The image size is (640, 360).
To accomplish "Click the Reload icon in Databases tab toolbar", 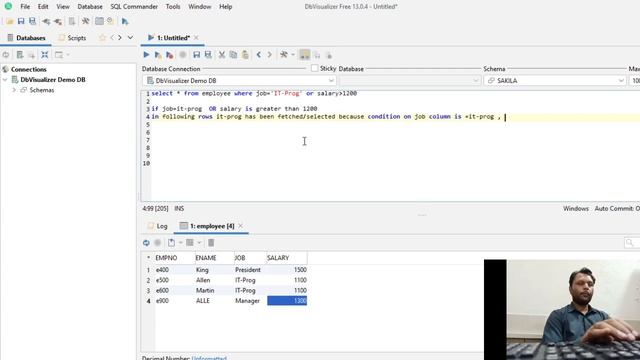I will 6,55.
